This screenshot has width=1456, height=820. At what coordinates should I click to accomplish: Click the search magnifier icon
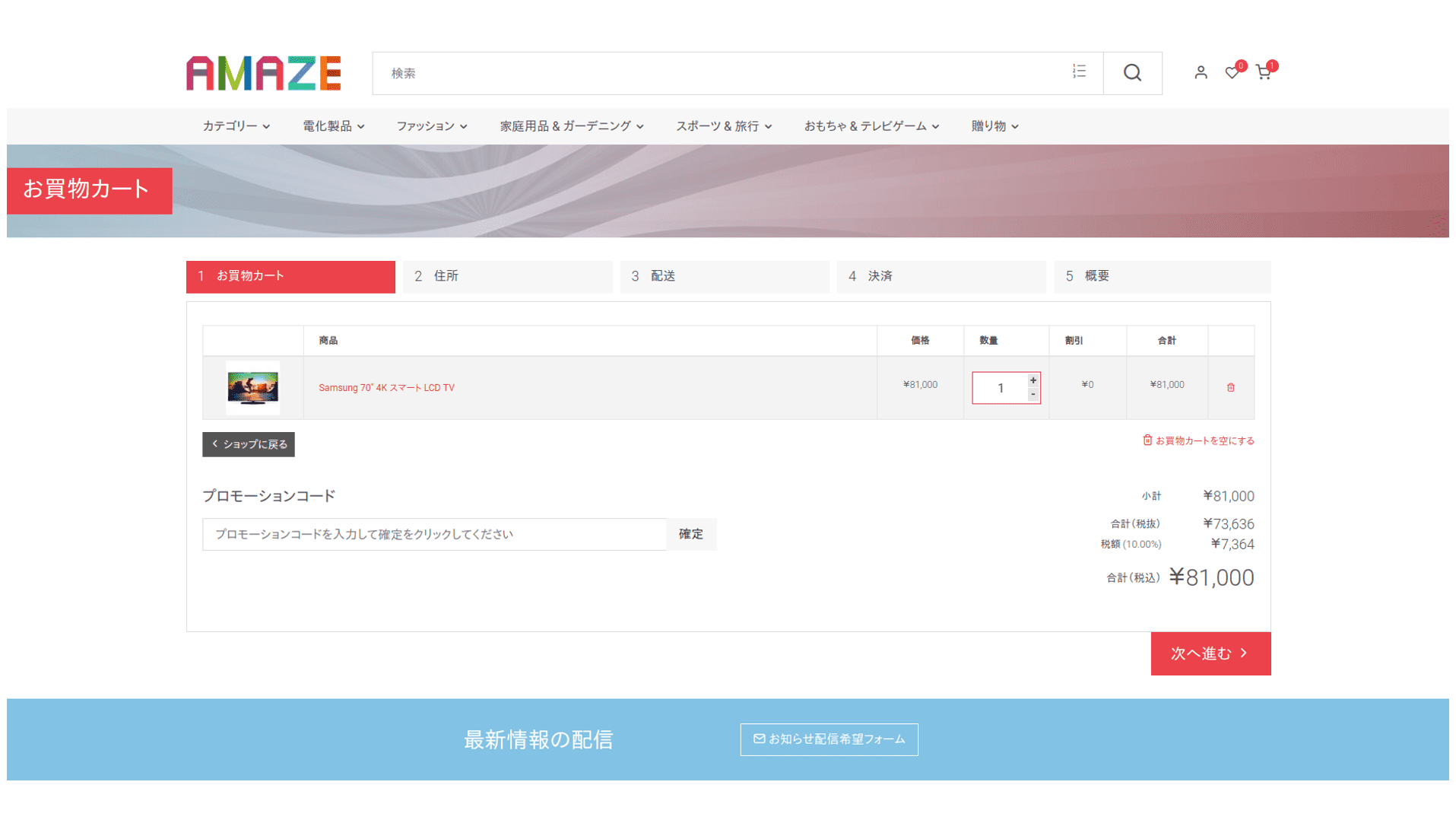(1132, 73)
